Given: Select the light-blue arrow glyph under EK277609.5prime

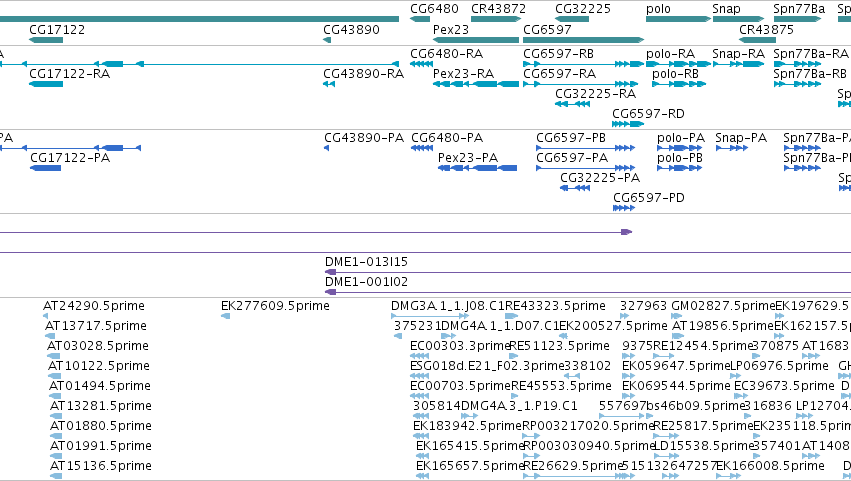Looking at the screenshot, I should pos(225,316).
